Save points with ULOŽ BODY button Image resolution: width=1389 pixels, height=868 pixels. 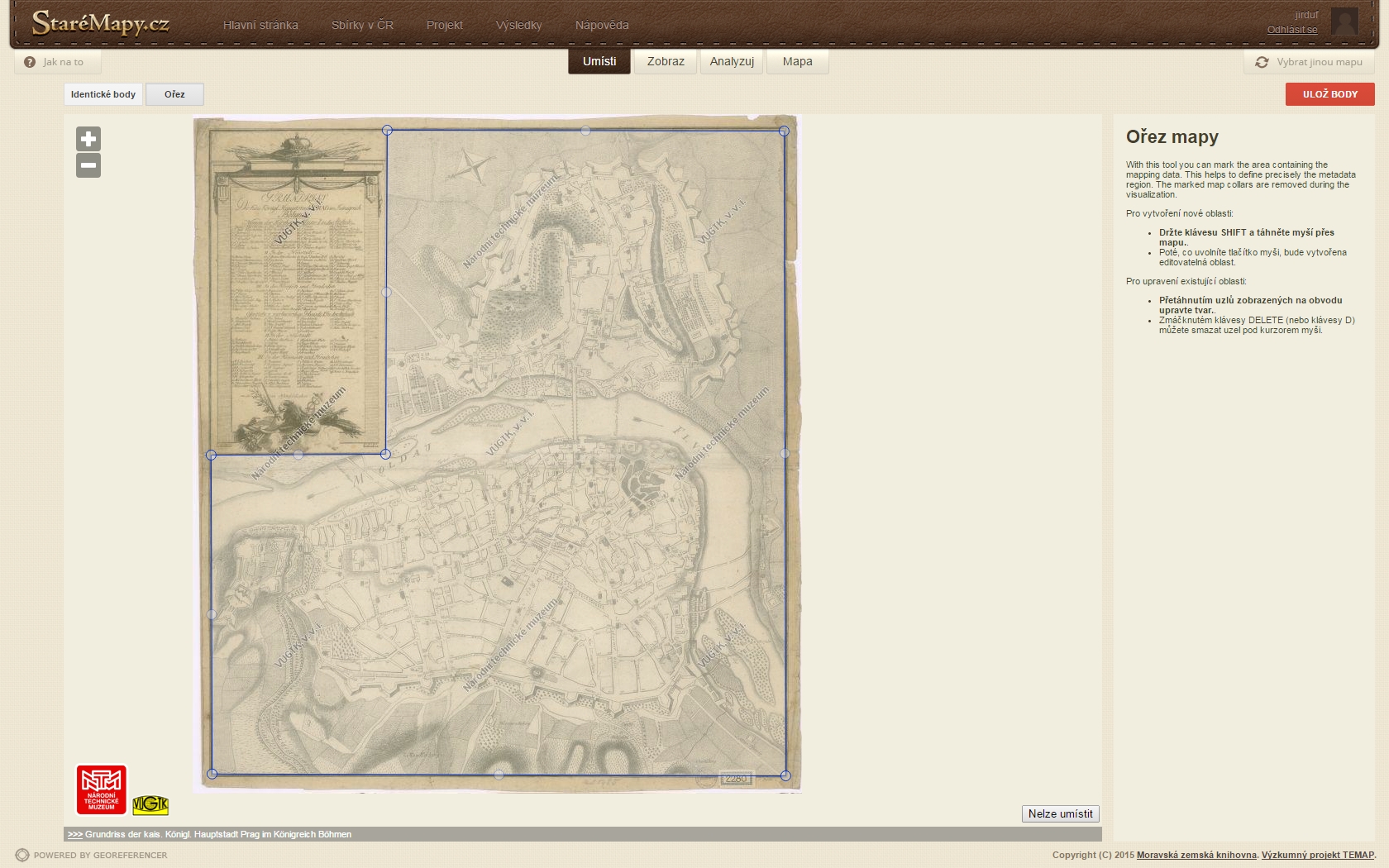coord(1329,94)
